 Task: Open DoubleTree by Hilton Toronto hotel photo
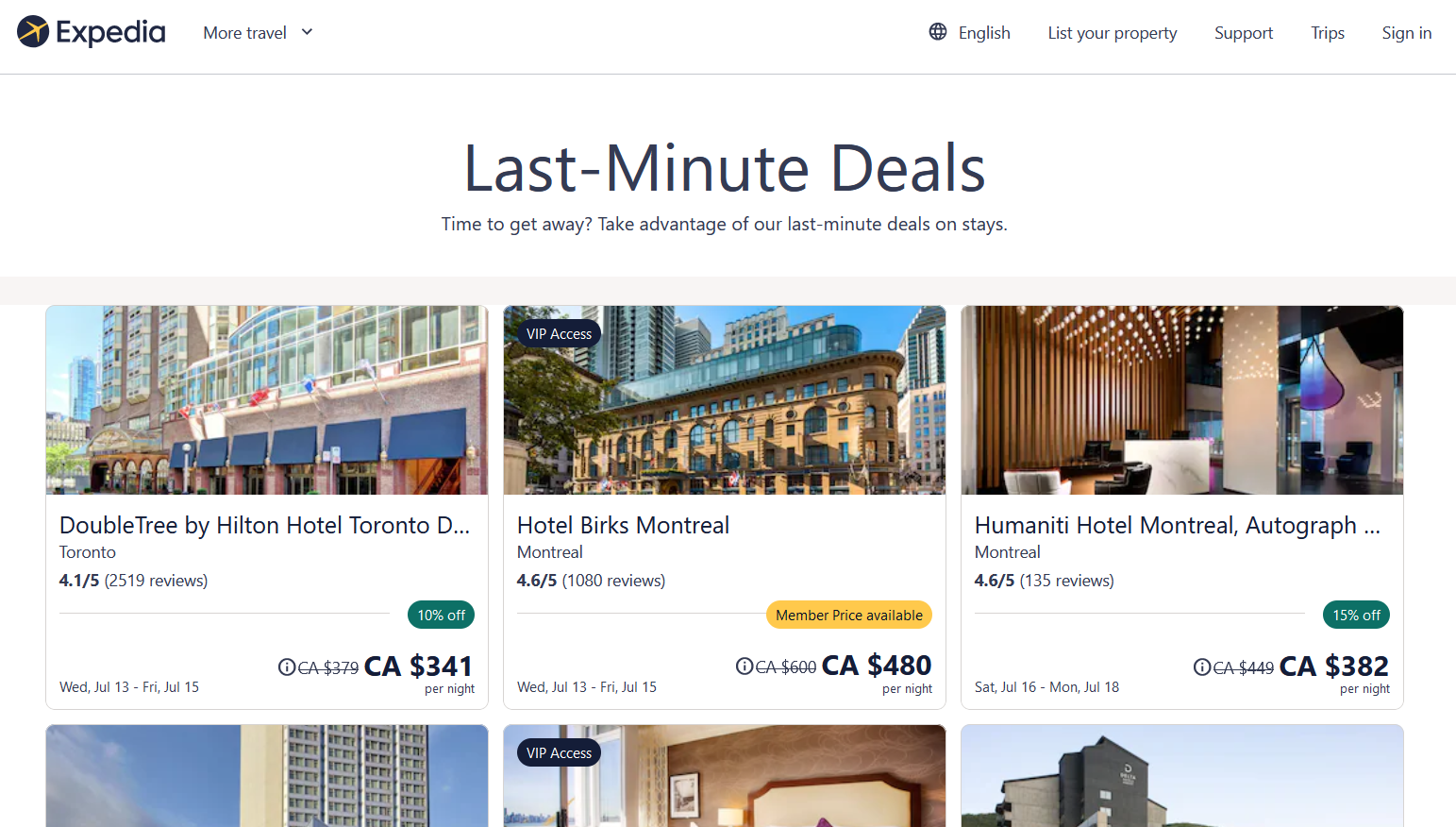267,400
